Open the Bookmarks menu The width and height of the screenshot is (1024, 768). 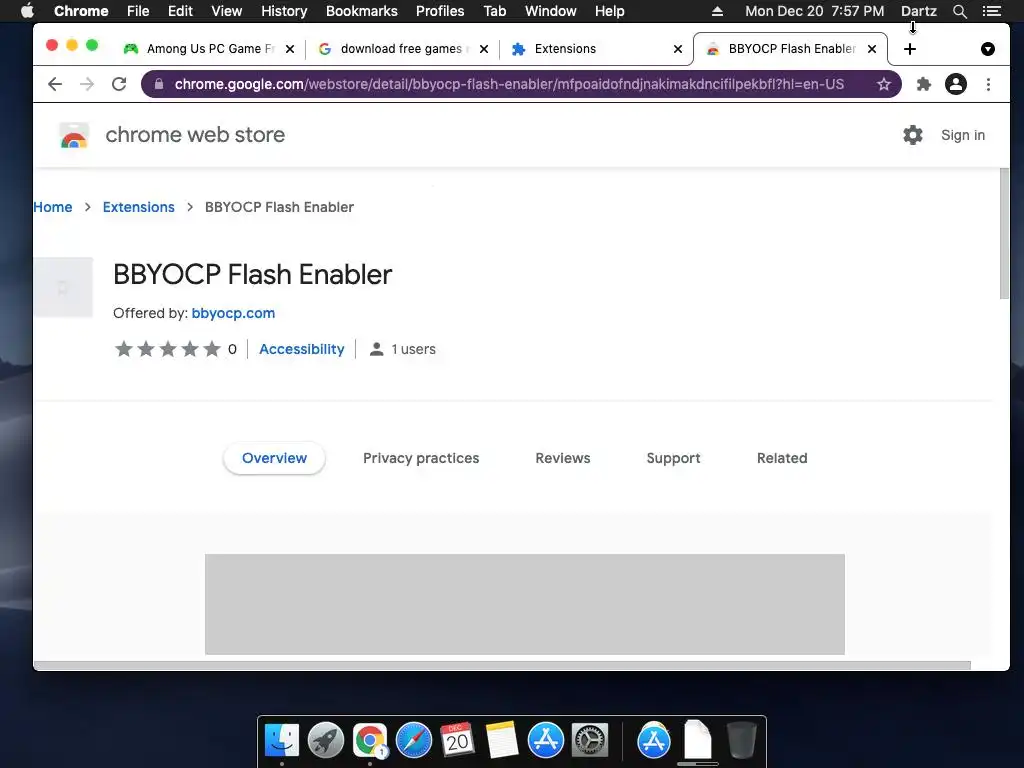362,11
